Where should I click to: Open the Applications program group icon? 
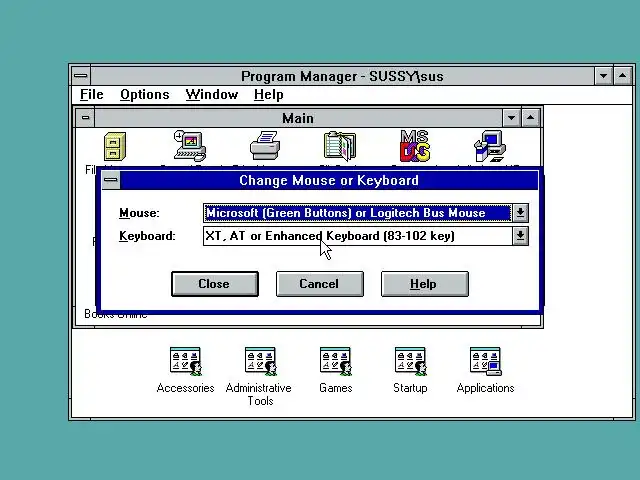[x=485, y=362]
